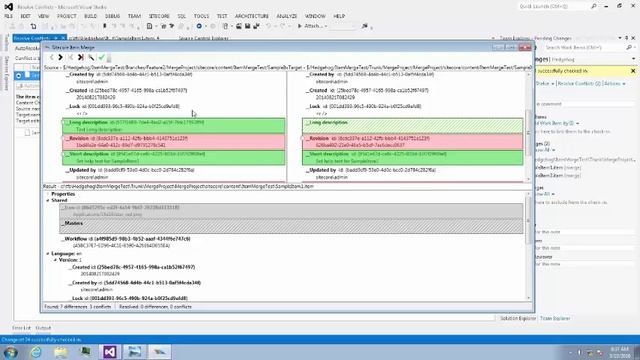This screenshot has height=360, width=640.
Task: Click into the check-in comment field
Action: [586, 104]
